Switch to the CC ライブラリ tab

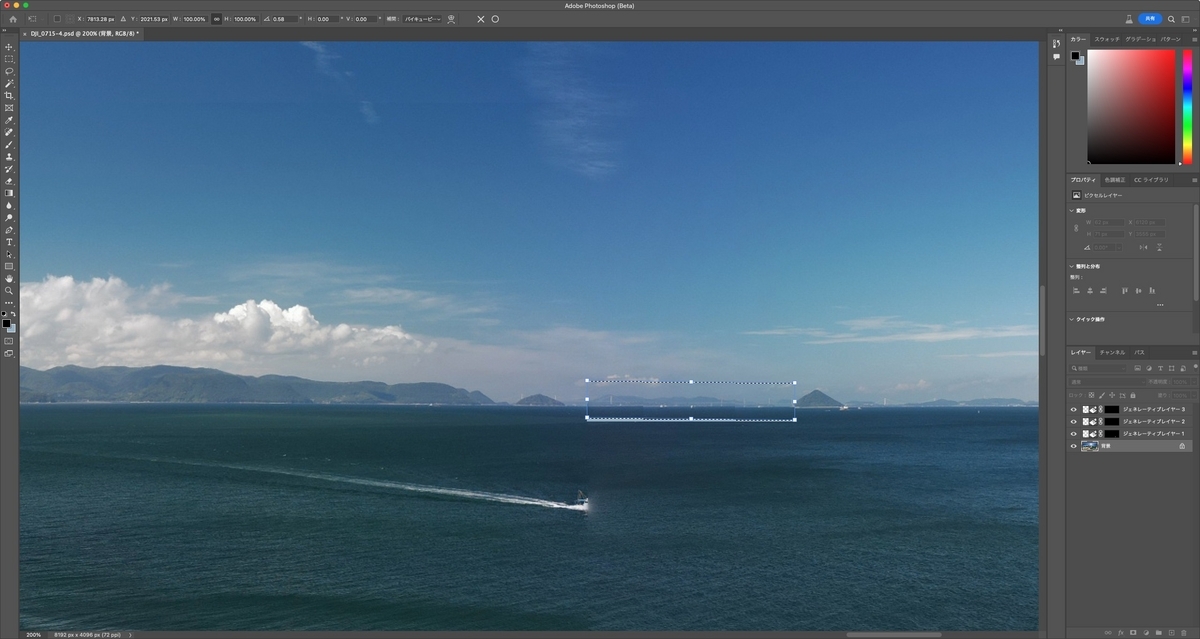click(1151, 179)
